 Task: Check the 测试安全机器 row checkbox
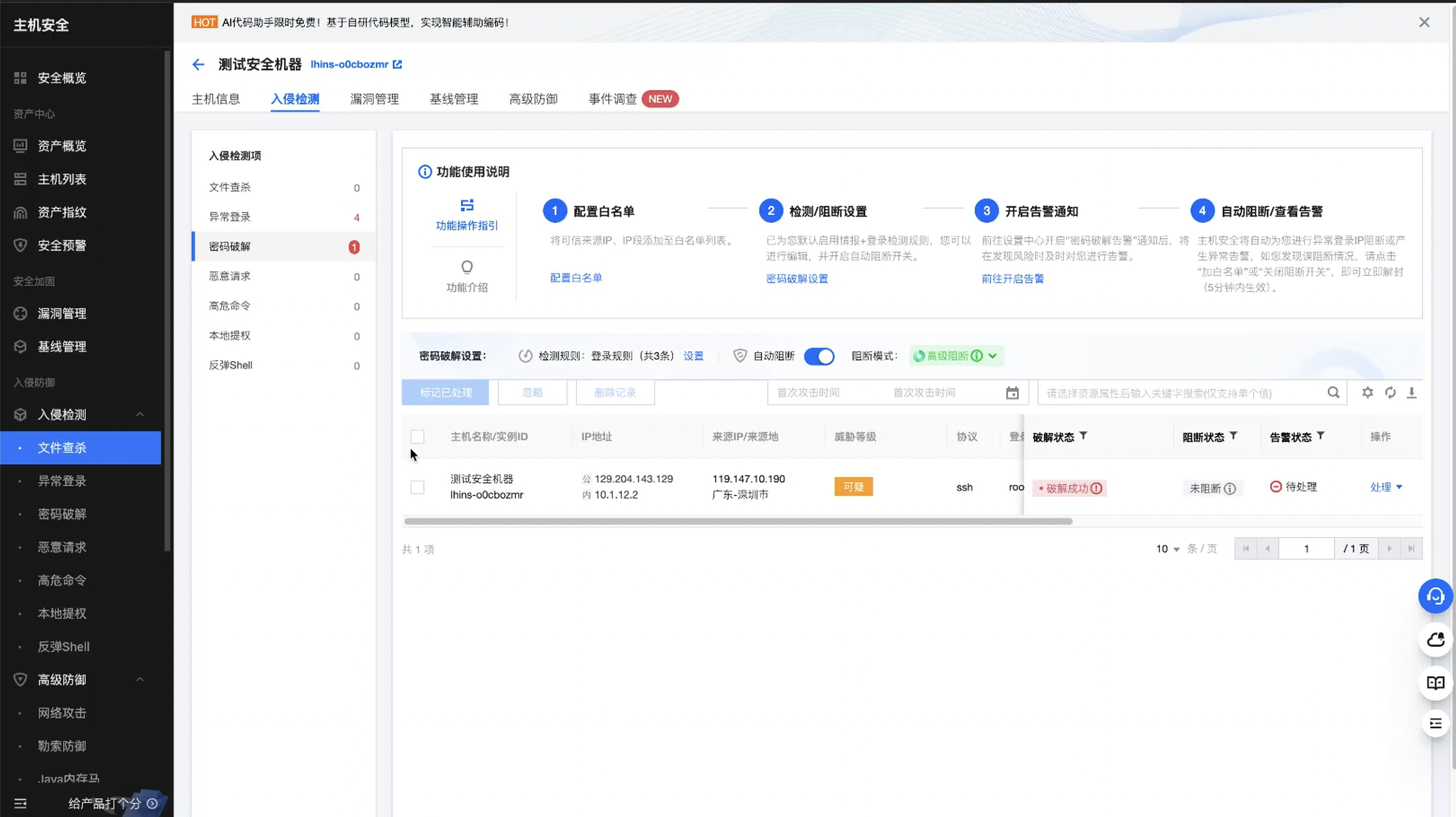click(x=417, y=487)
